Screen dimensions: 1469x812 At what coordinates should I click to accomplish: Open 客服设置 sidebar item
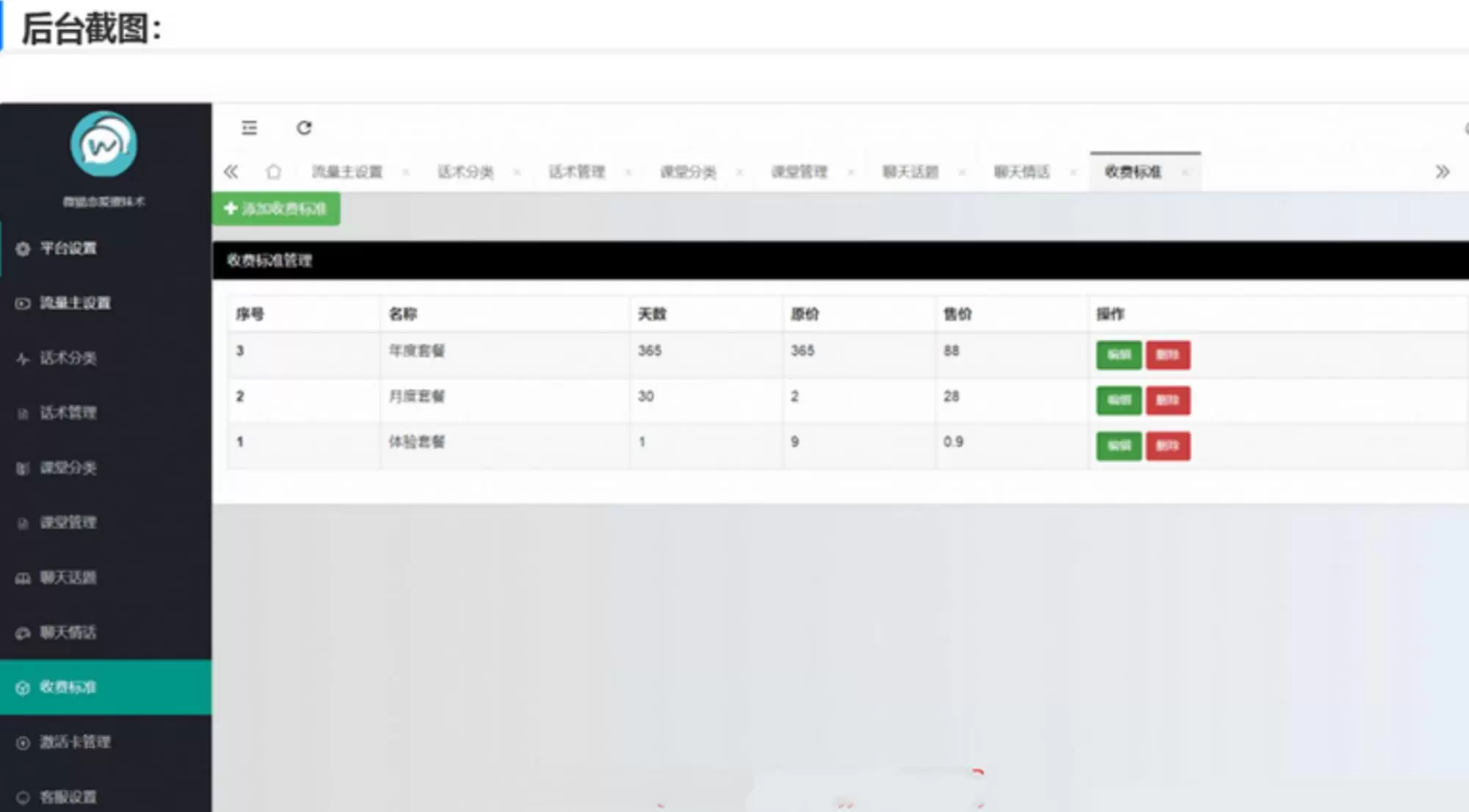click(68, 797)
